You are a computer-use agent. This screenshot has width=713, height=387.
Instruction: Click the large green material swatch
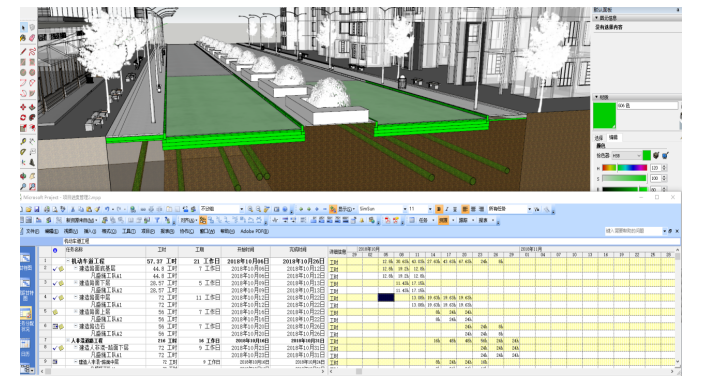(x=604, y=116)
